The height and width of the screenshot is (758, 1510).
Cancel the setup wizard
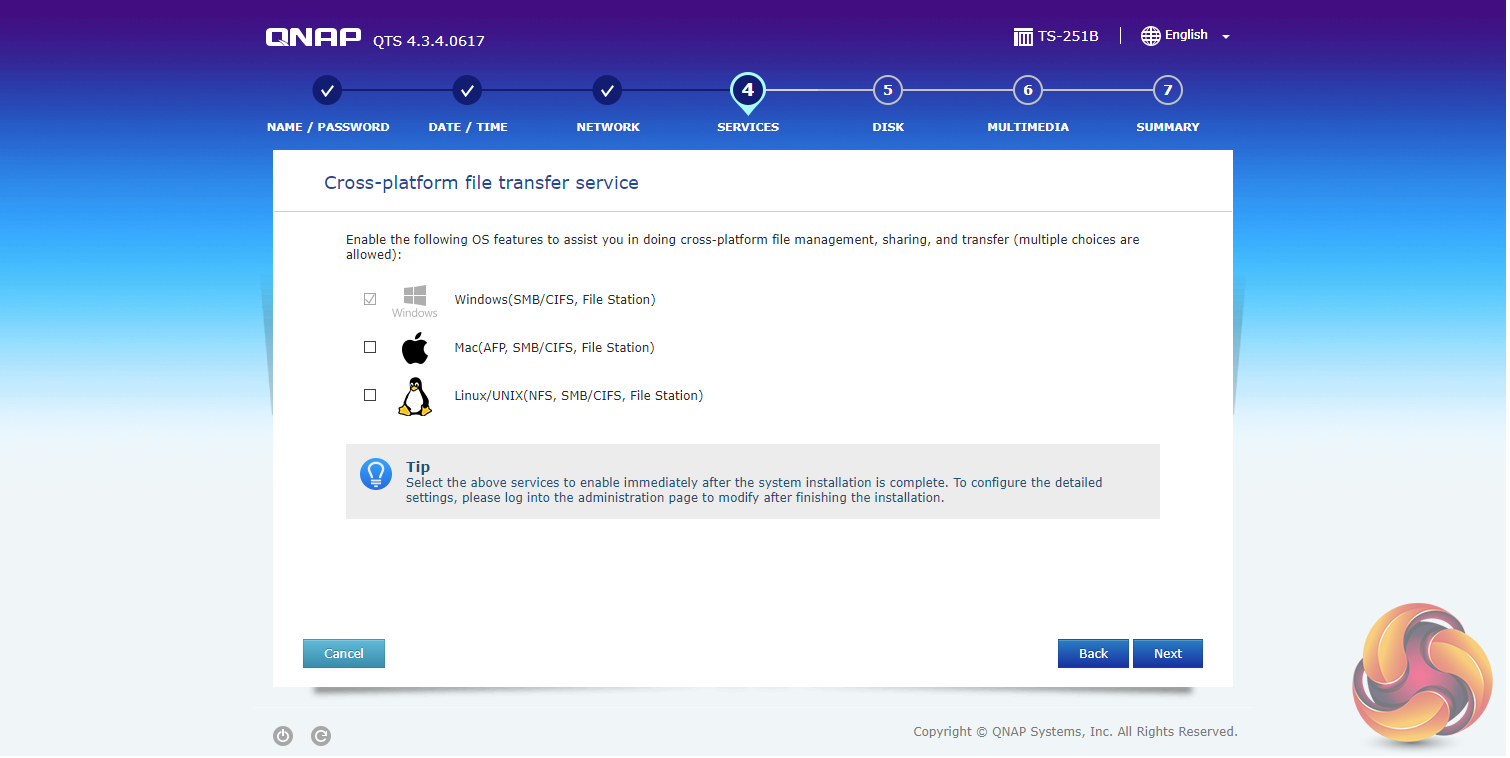coord(343,653)
